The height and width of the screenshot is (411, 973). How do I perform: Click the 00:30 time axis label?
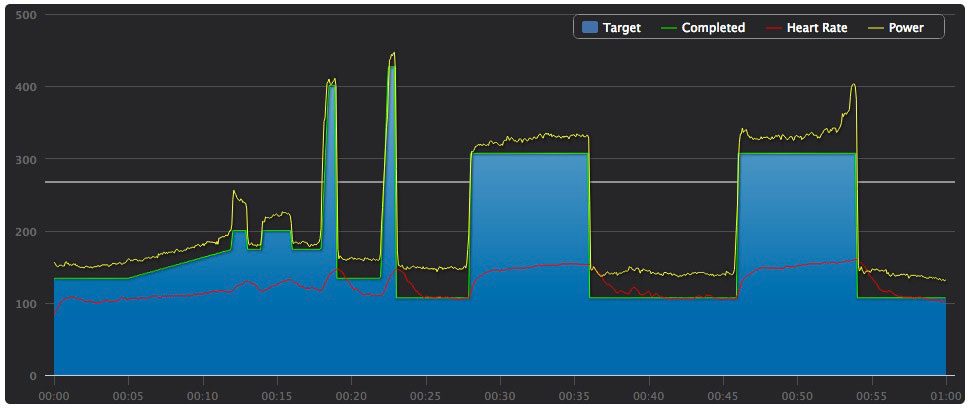click(500, 396)
